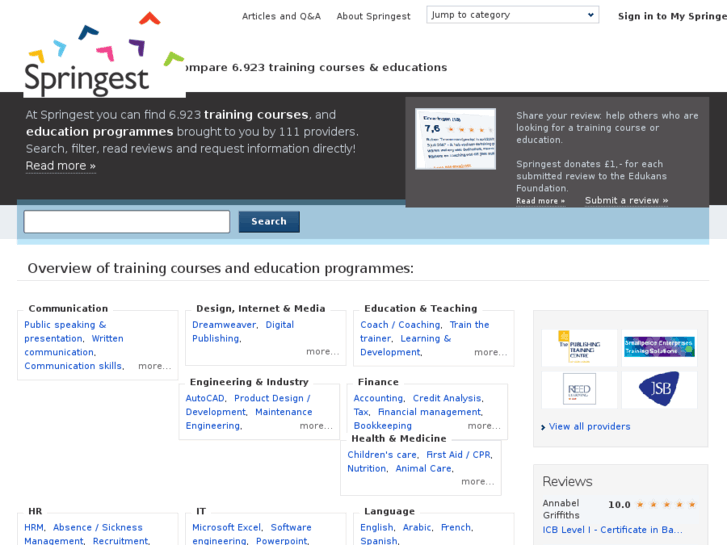Screen dimensions: 727x545
Task: Click the 10.0 star rating
Action: pyautogui.click(x=666, y=505)
